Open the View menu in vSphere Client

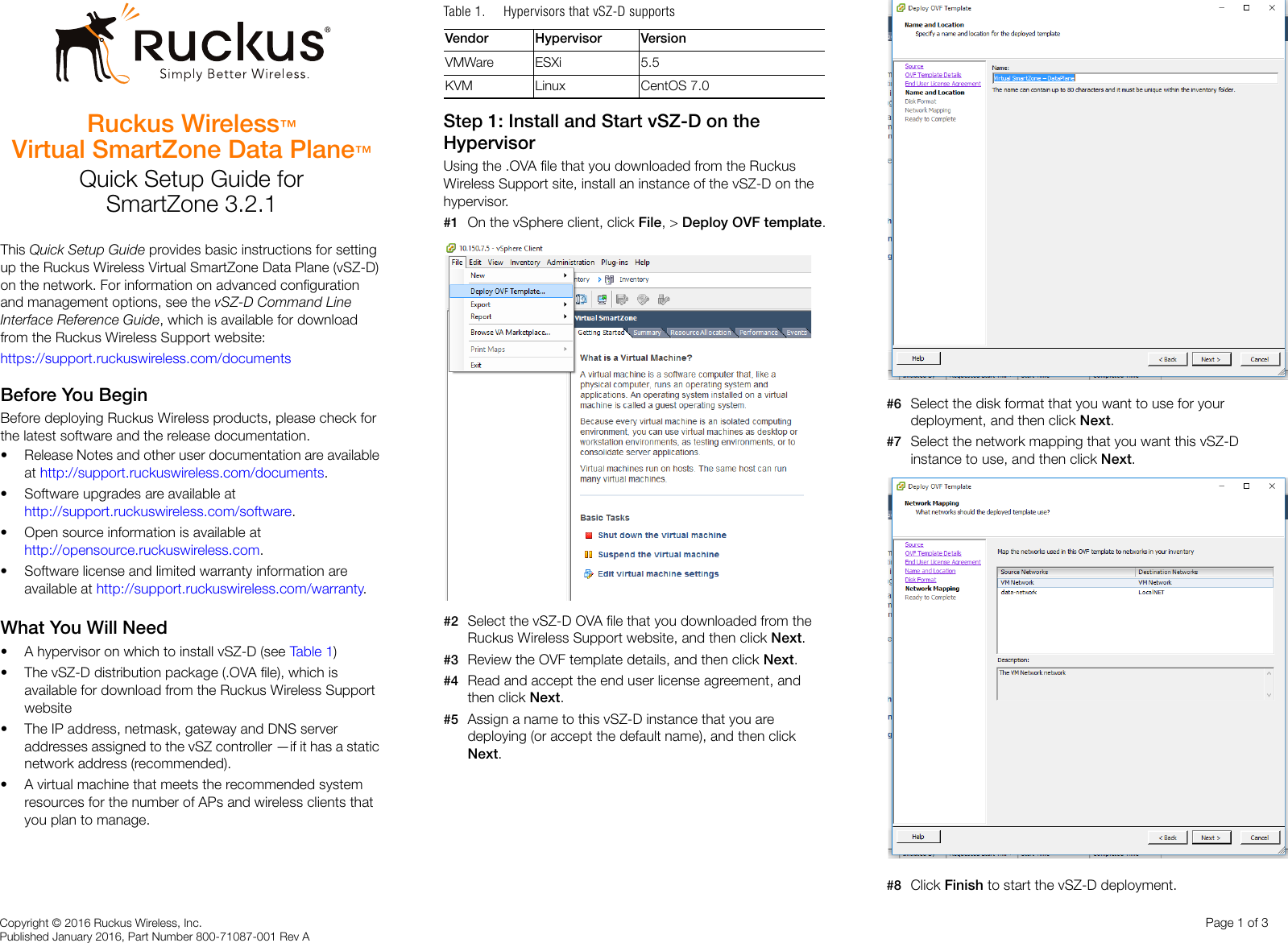(495, 263)
